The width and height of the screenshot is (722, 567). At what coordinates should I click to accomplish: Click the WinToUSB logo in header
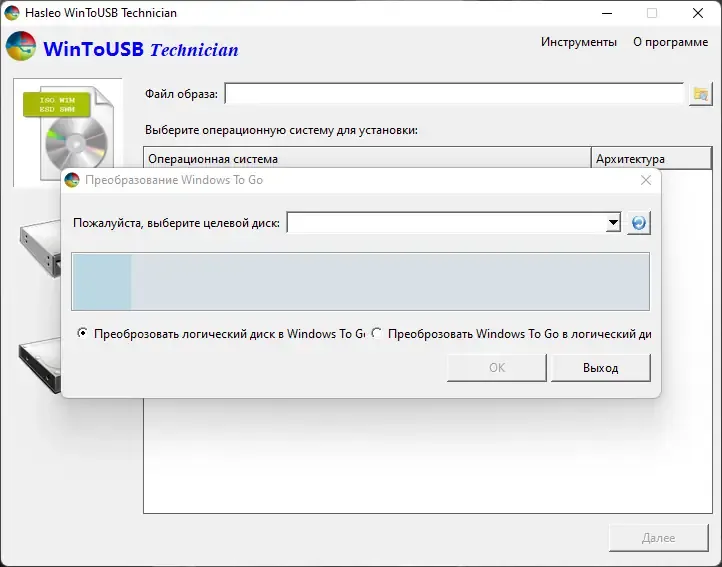pyautogui.click(x=21, y=46)
